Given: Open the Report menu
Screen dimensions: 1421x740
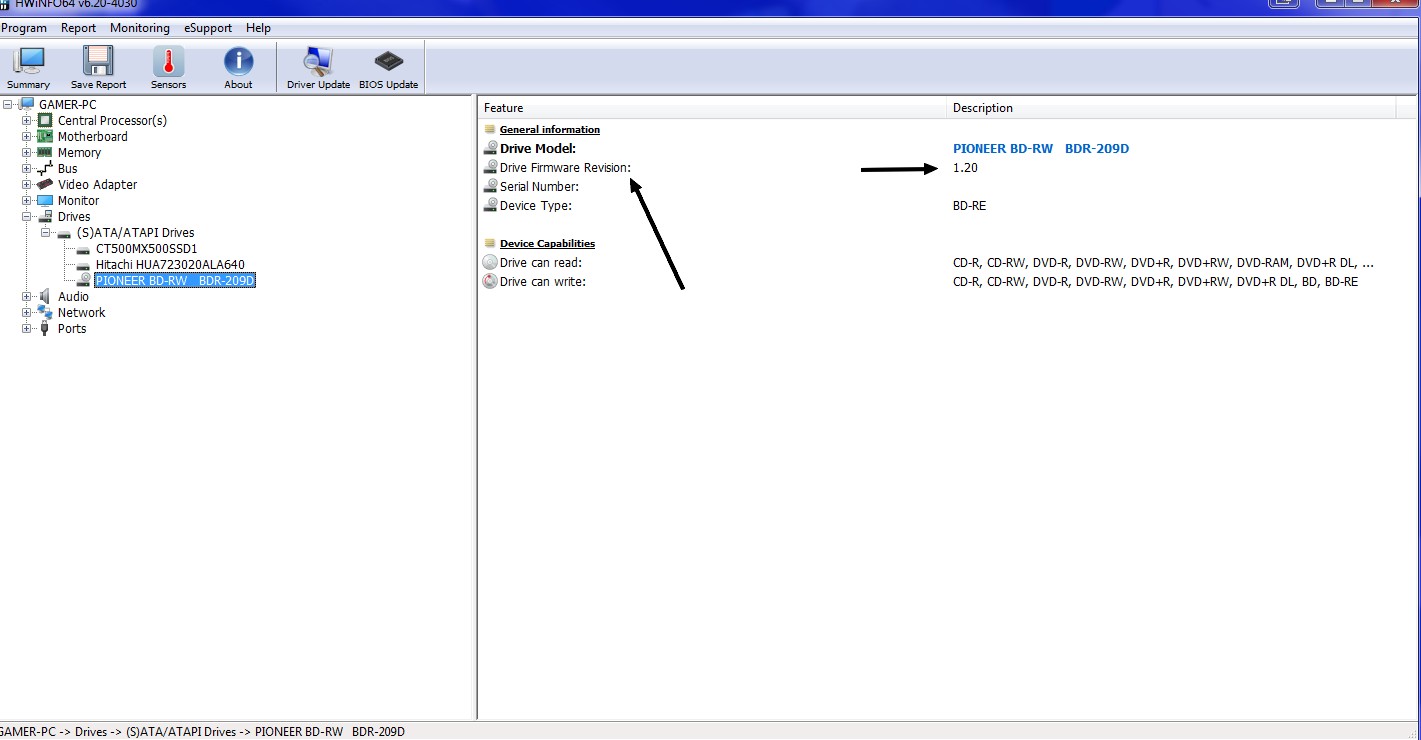Looking at the screenshot, I should (x=78, y=28).
